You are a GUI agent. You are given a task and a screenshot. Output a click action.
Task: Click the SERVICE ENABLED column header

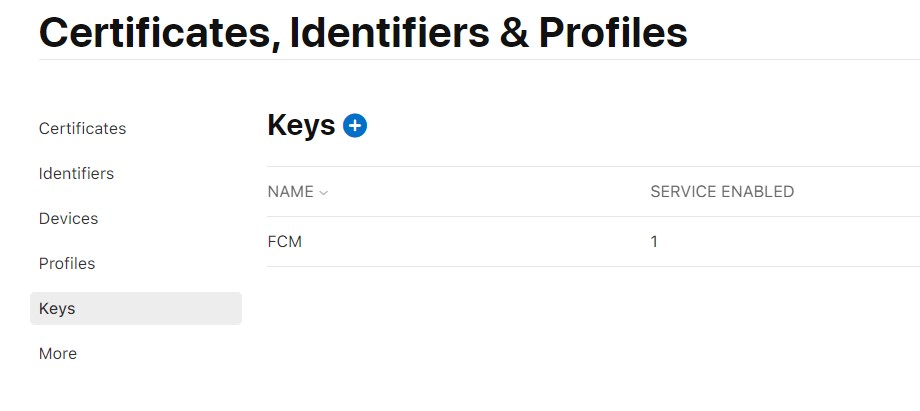tap(722, 192)
